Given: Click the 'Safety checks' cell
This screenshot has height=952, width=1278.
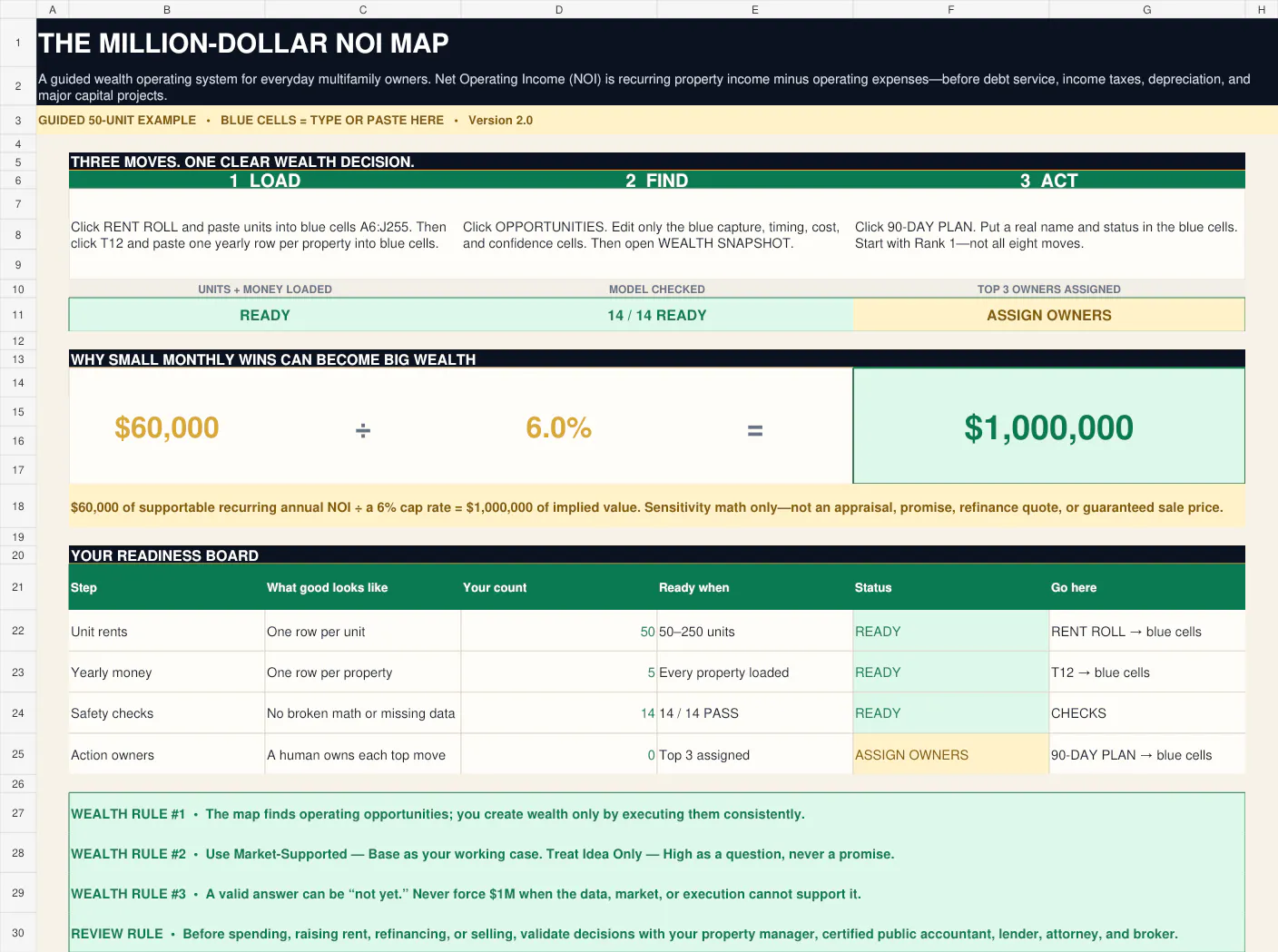Looking at the screenshot, I should (x=167, y=713).
